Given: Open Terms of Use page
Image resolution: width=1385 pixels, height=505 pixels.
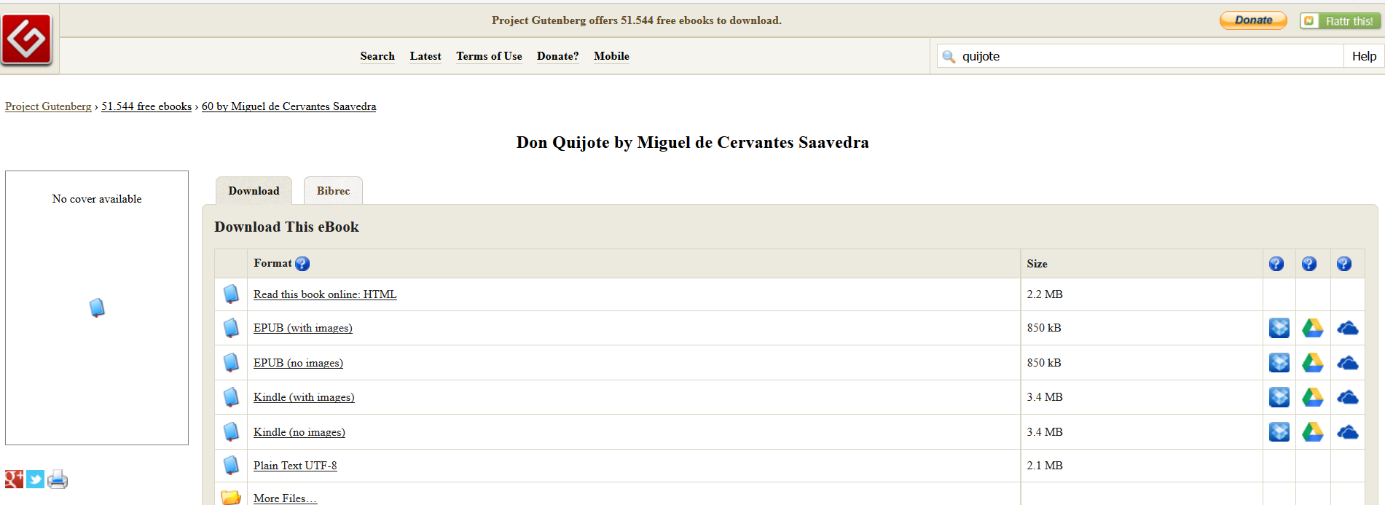Looking at the screenshot, I should pos(489,56).
